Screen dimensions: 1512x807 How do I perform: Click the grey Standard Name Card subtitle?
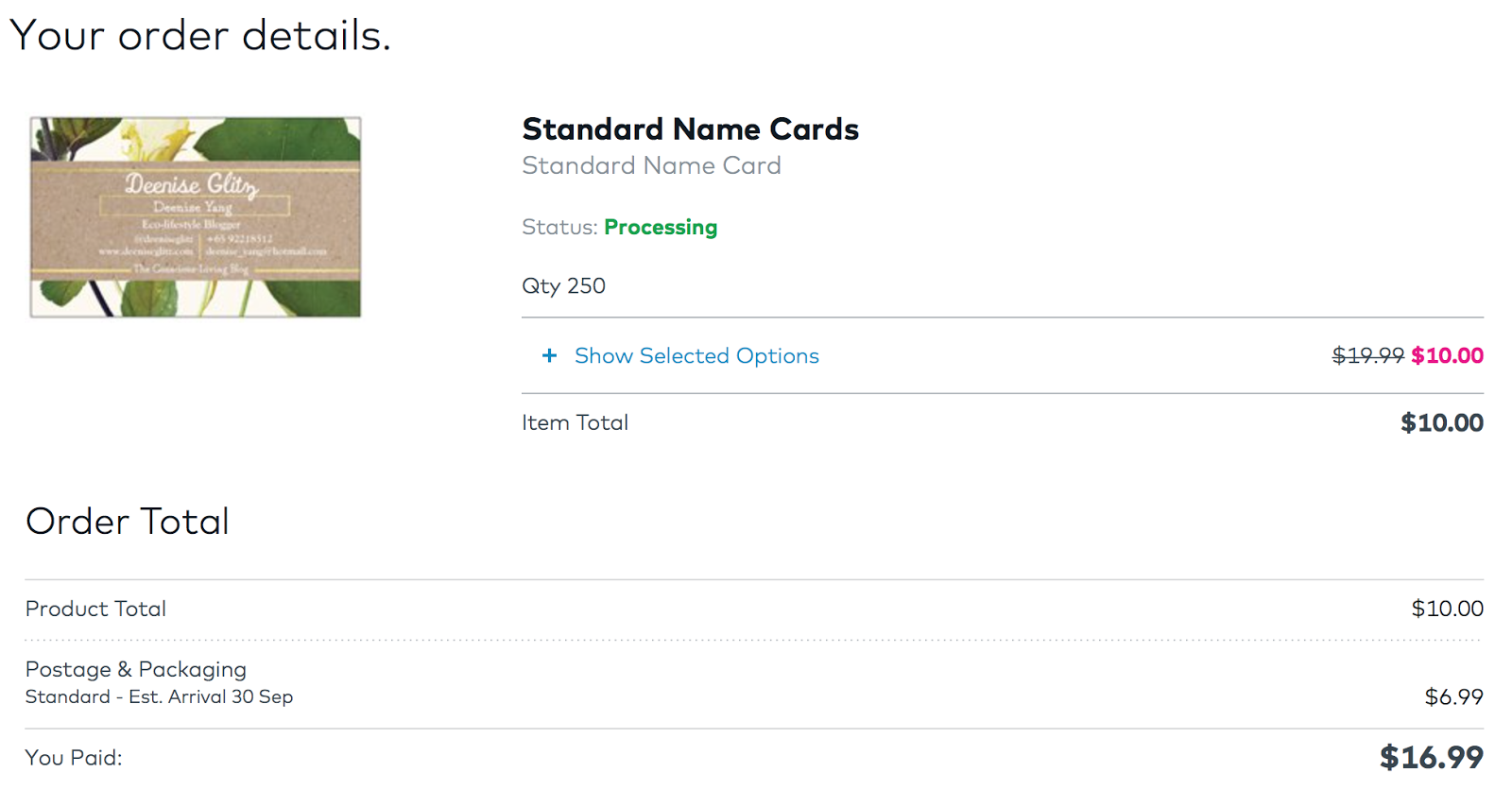(x=651, y=165)
